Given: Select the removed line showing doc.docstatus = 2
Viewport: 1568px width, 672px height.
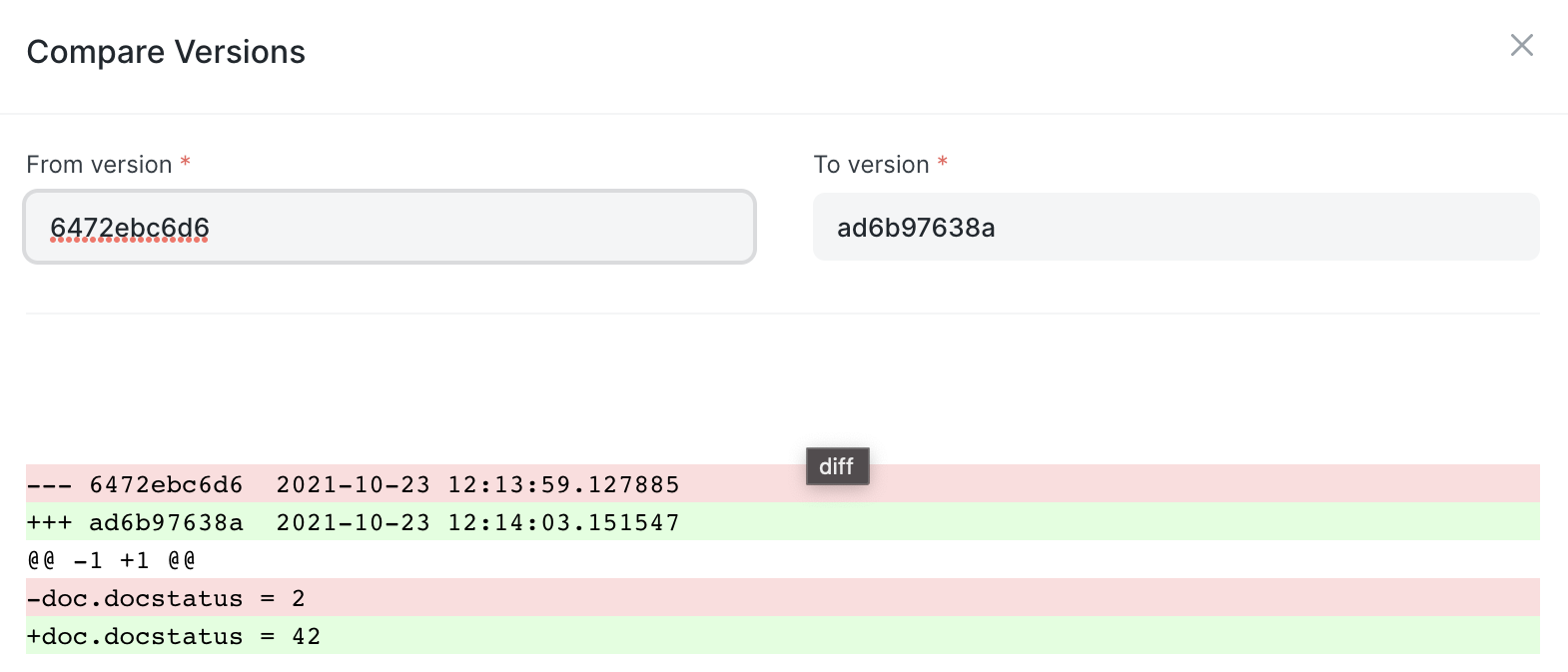Looking at the screenshot, I should [165, 598].
